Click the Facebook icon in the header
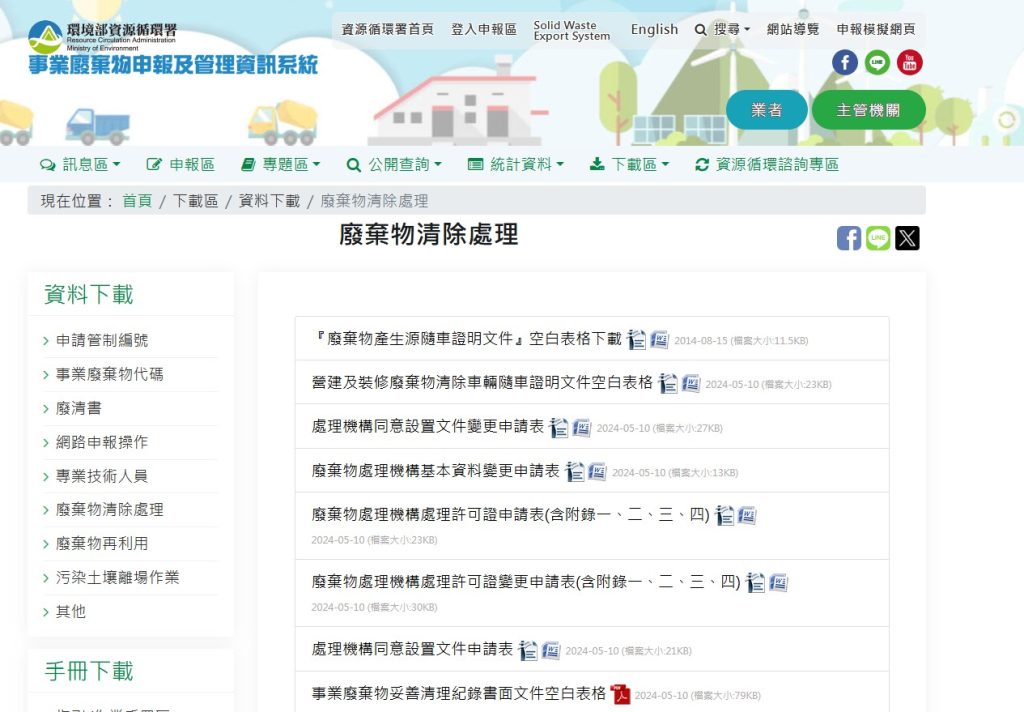Screen dimensions: 1024x712 [x=844, y=62]
